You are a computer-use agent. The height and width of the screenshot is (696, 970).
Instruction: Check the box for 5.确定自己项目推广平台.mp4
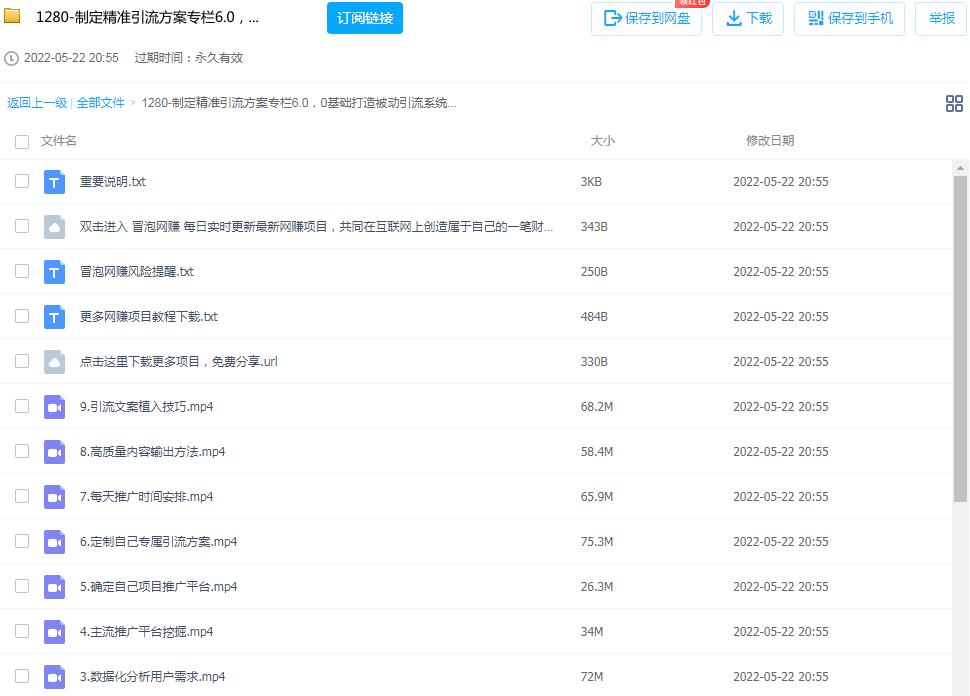point(22,586)
